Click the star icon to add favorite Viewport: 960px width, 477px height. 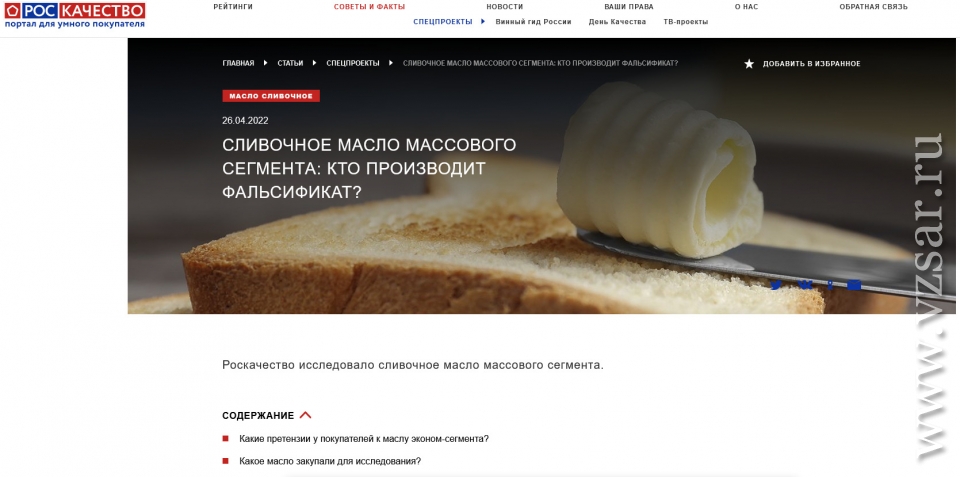749,64
